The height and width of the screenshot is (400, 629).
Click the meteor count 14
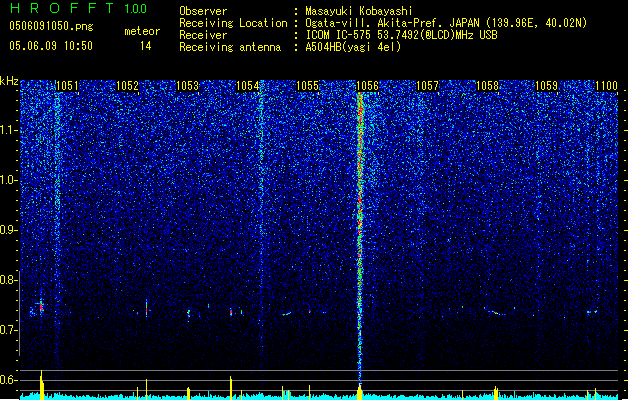pyautogui.click(x=145, y=46)
